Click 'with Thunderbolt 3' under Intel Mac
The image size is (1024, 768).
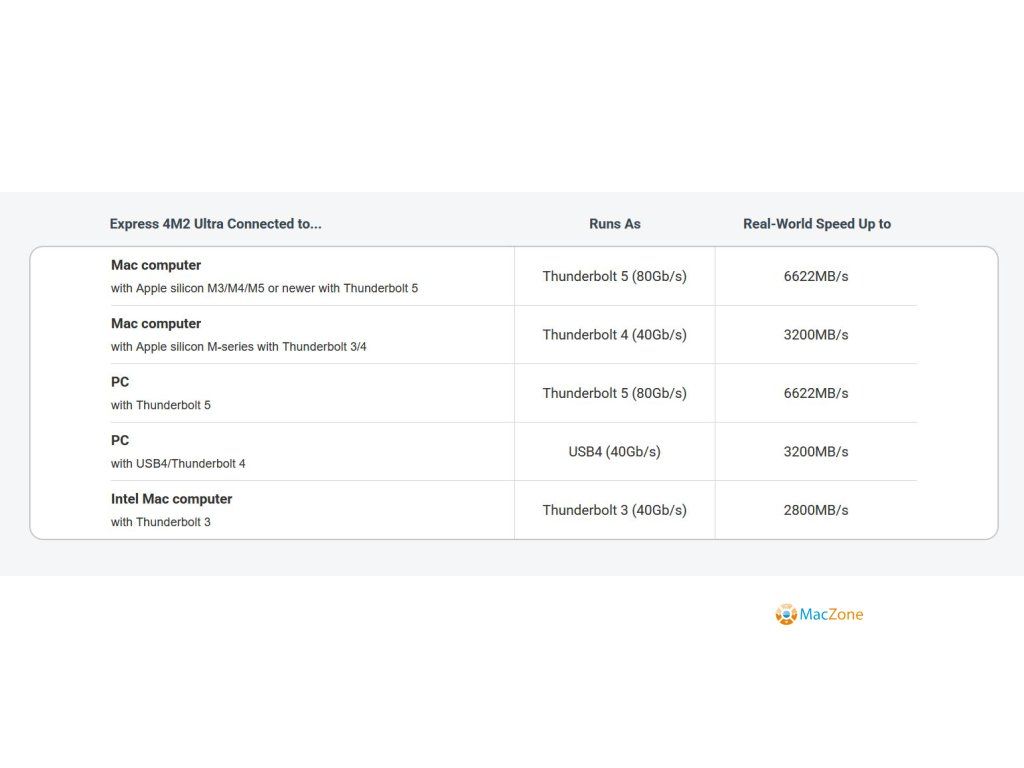point(161,522)
